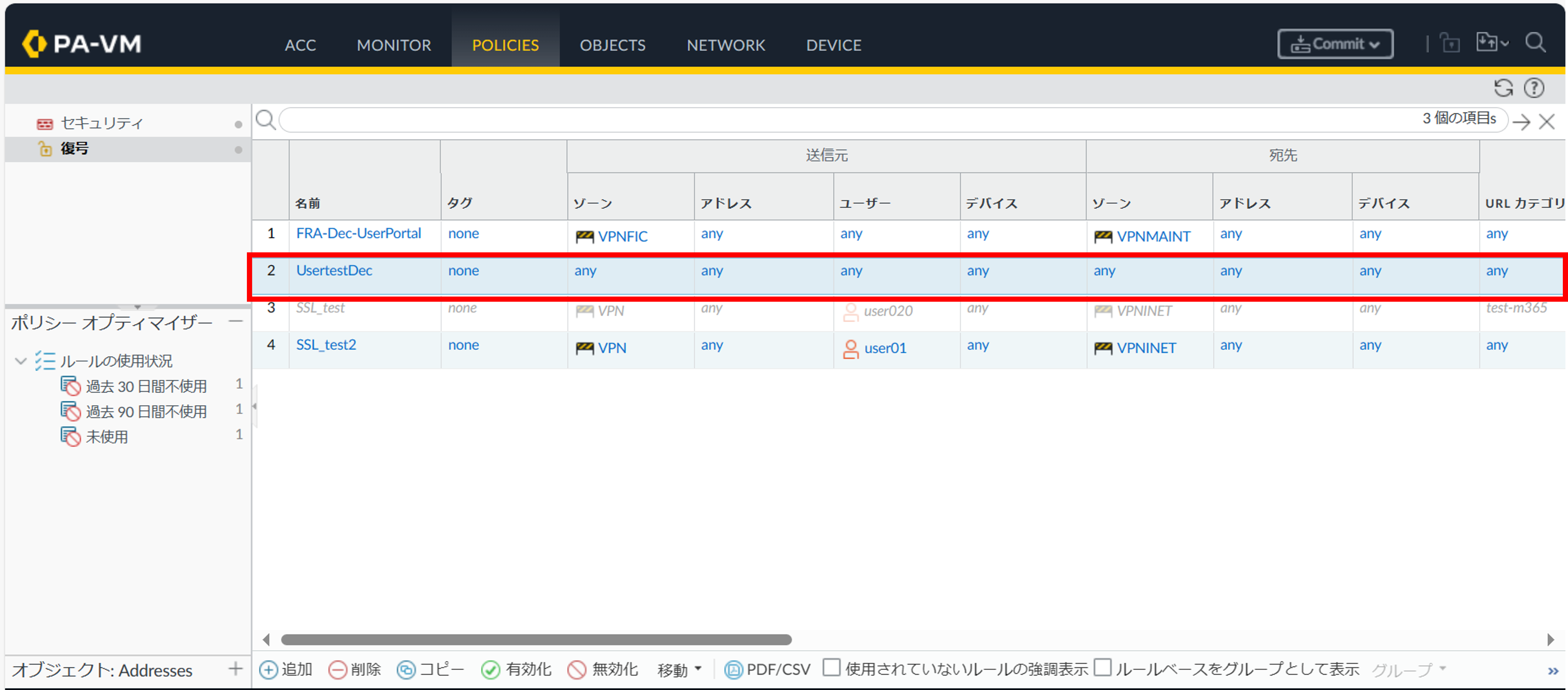This screenshot has height=690, width=1568.
Task: Click the 追加 (add) plus icon
Action: pos(268,669)
